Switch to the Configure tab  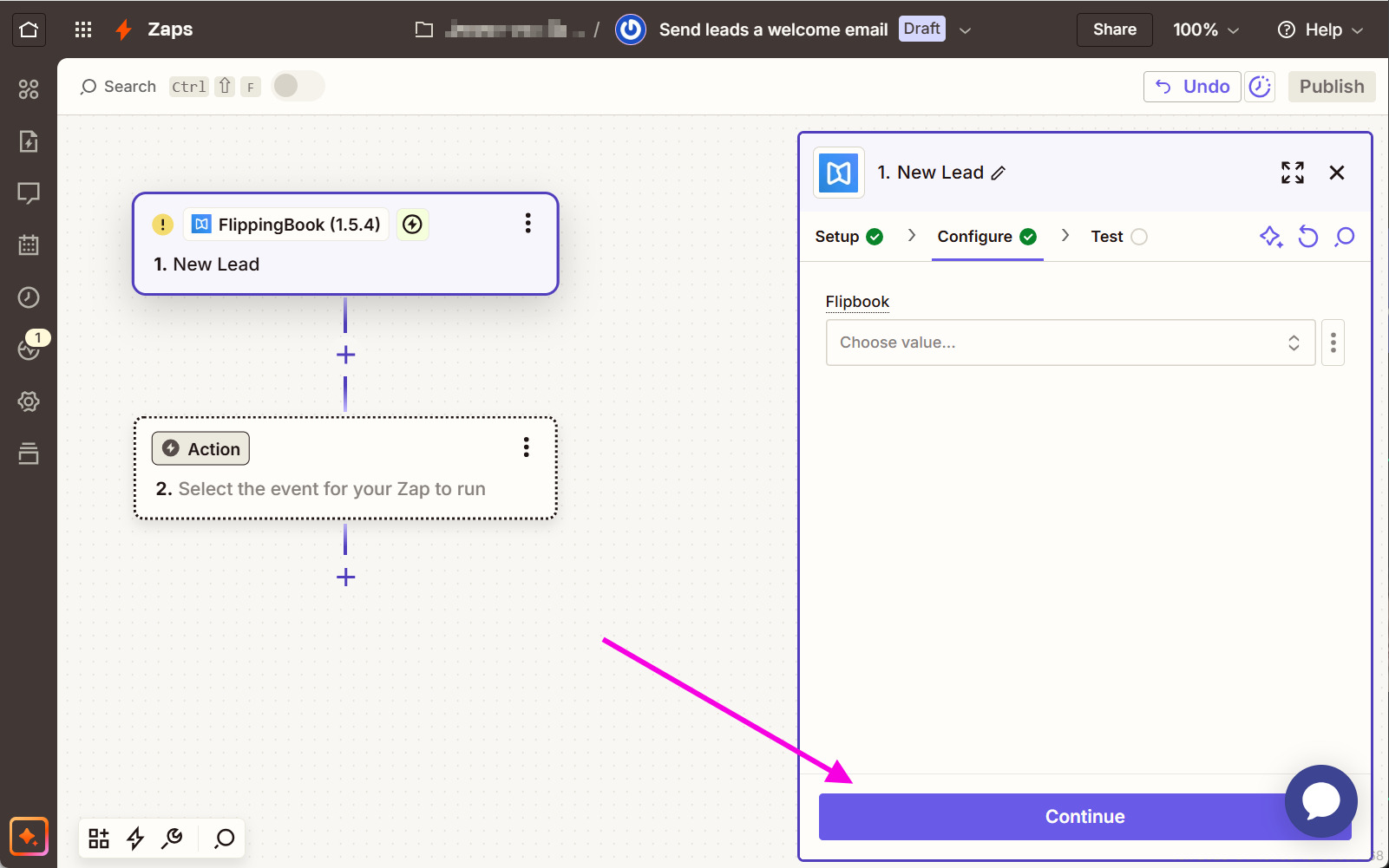click(x=987, y=237)
